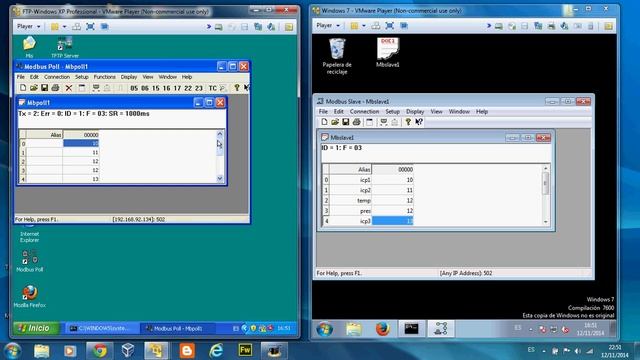
Task: Click function 23 button in Modbus Poll toolbar
Action: (199, 88)
